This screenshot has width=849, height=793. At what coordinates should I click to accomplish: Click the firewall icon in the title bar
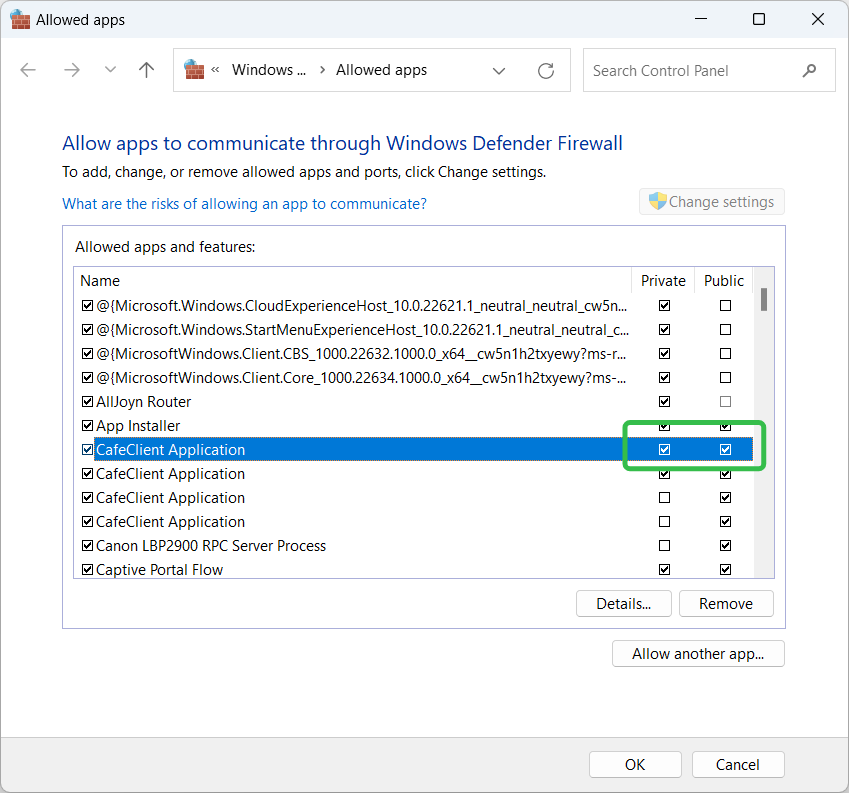[20, 20]
